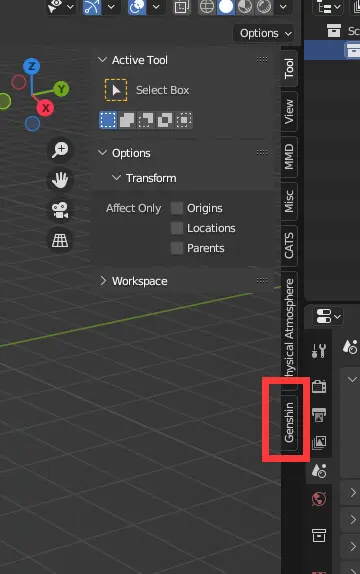Select Scene Collection icon in Outliner
The height and width of the screenshot is (574, 360).
[334, 31]
